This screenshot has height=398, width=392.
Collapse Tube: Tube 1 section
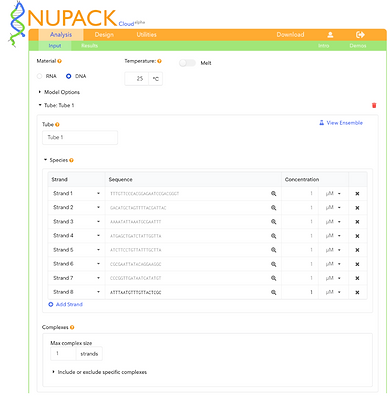[x=56, y=105]
